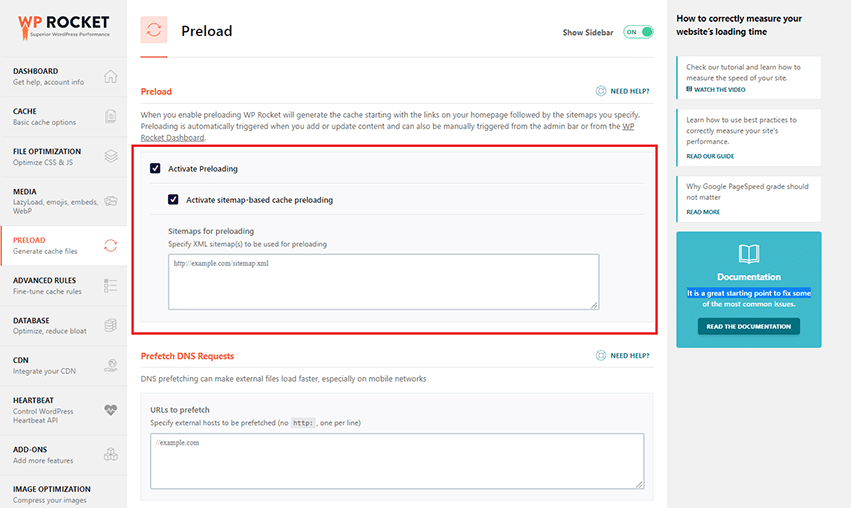Click the CDN globe icon in sidebar
The width and height of the screenshot is (851, 508).
click(x=110, y=366)
